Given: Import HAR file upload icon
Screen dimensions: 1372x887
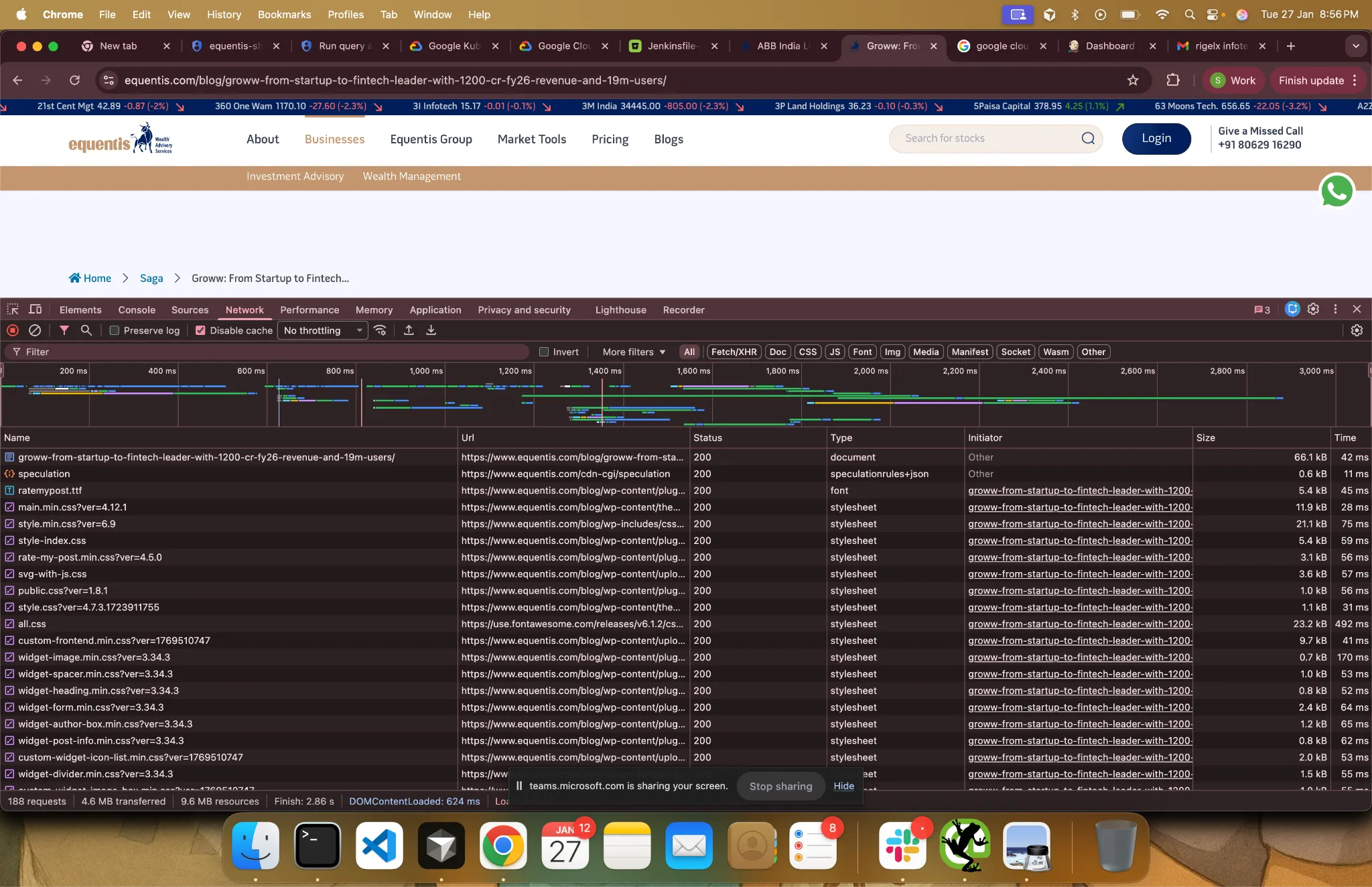Looking at the screenshot, I should coord(409,330).
